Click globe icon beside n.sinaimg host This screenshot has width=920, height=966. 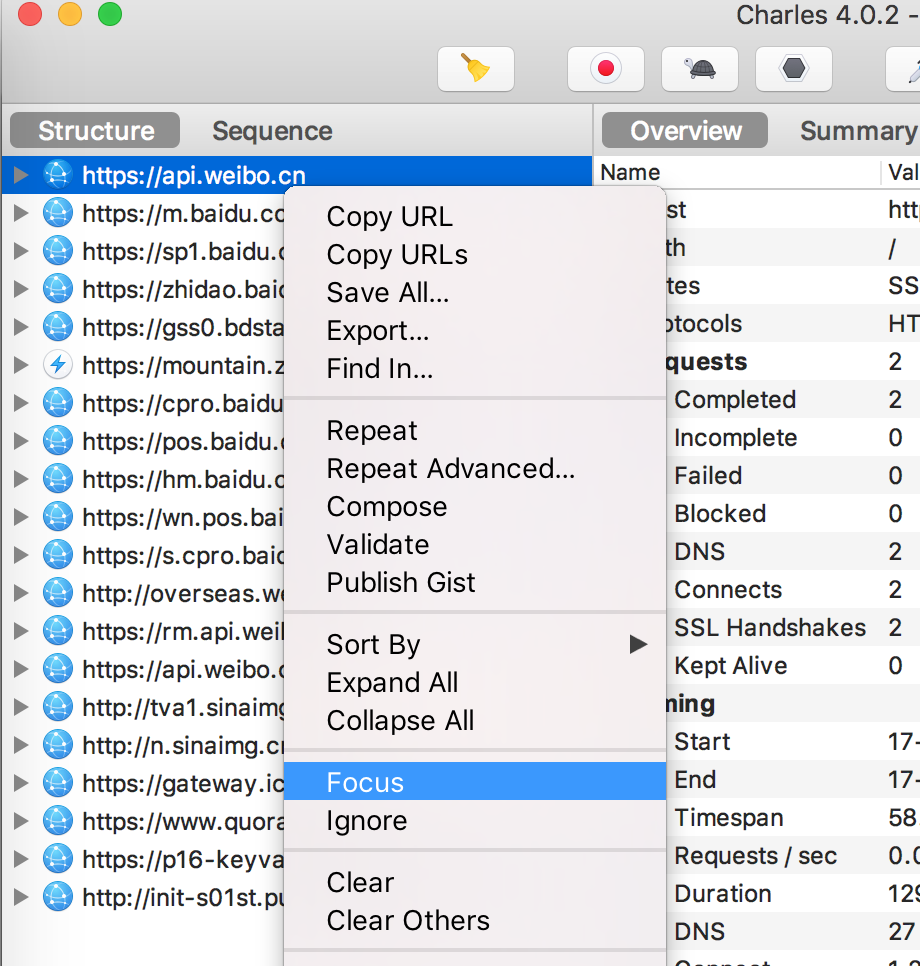pos(58,745)
